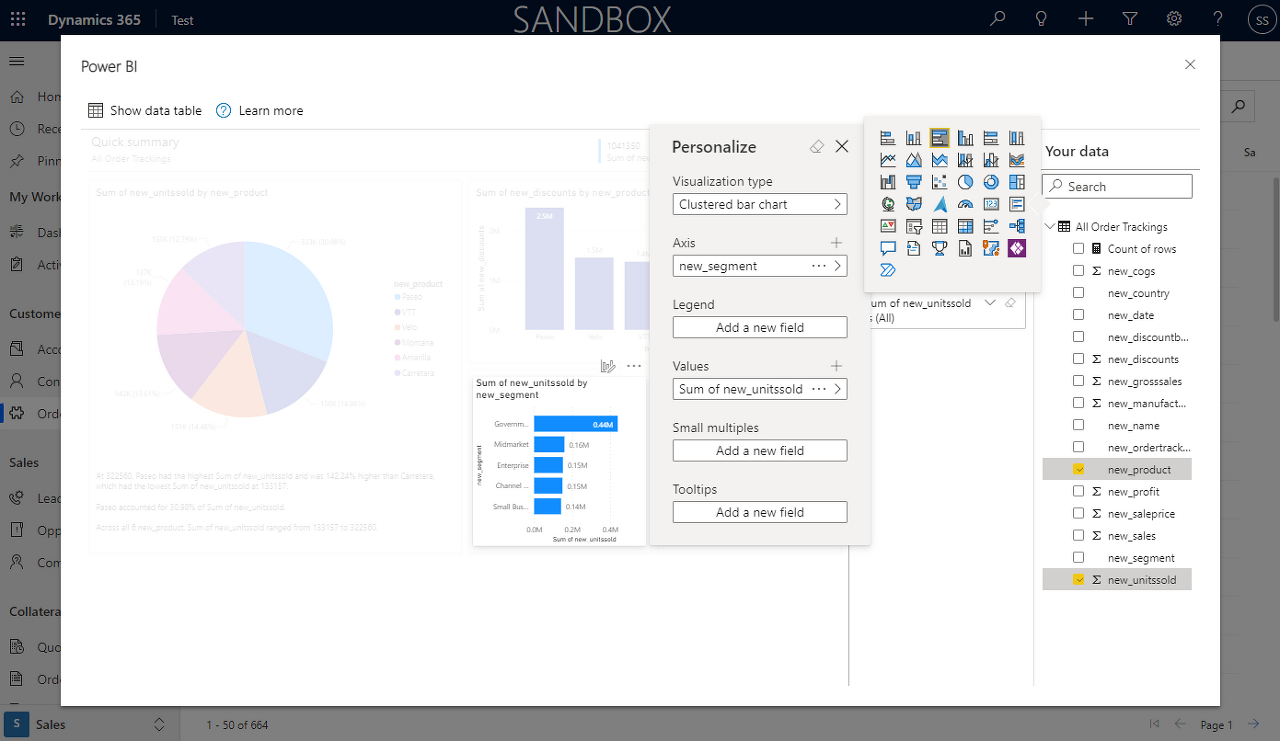Viewport: 1280px width, 741px height.
Task: Select the KPI visual
Action: [x=887, y=226]
